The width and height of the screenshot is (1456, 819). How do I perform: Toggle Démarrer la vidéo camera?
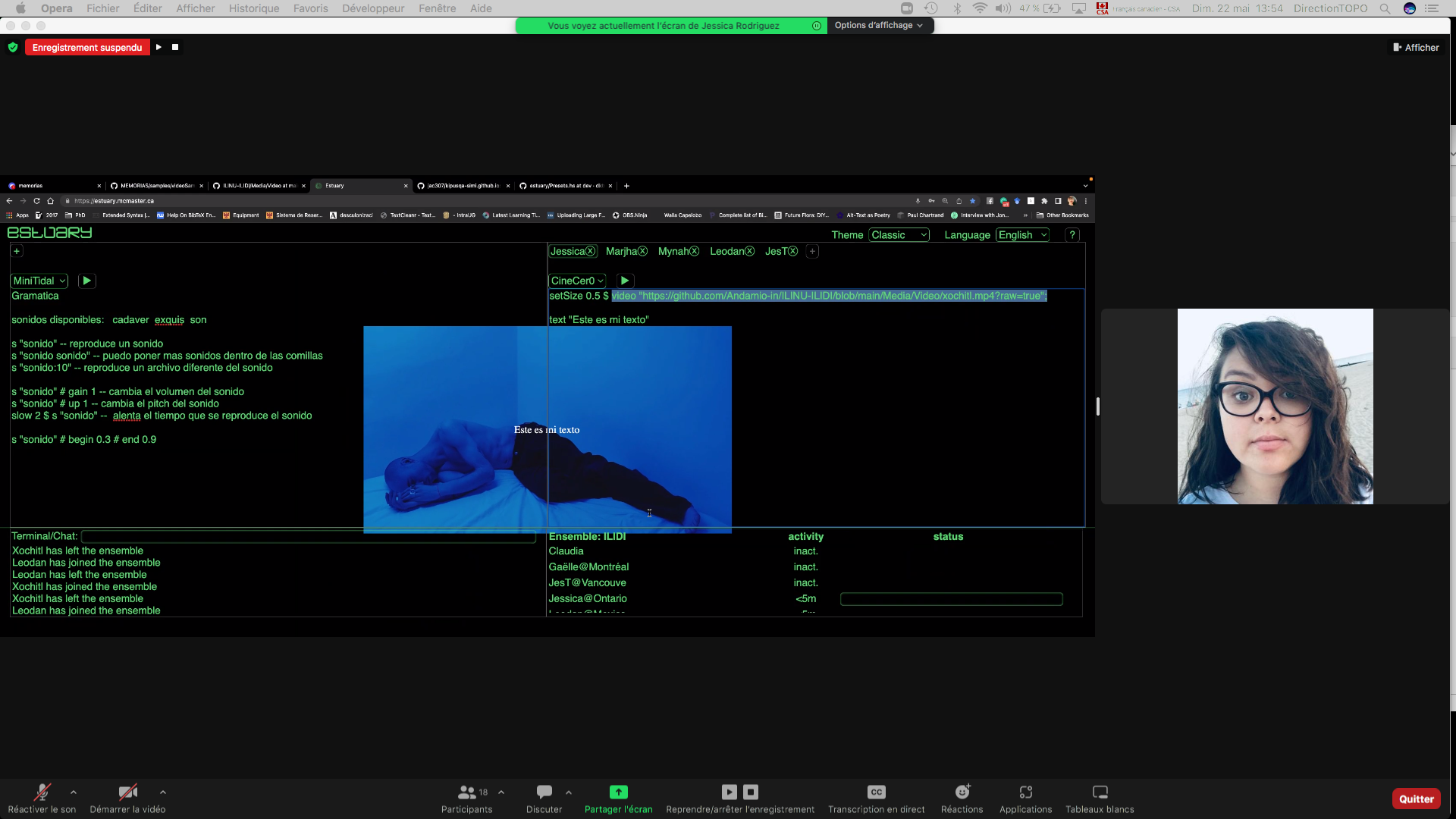point(127,792)
